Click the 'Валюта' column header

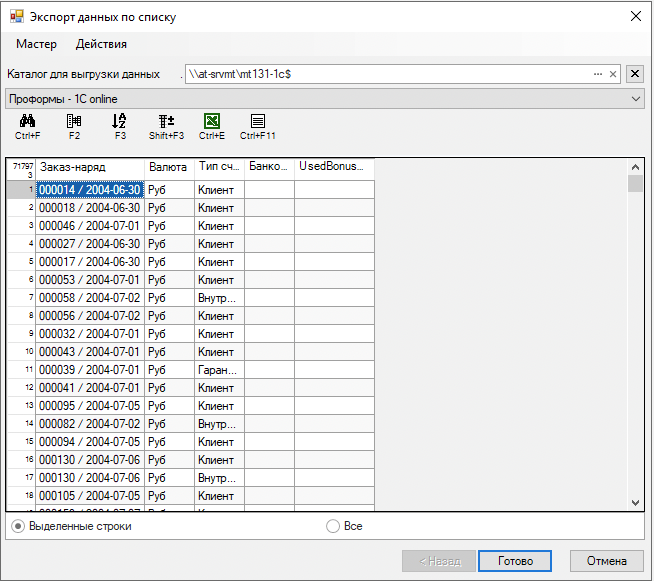[x=168, y=167]
